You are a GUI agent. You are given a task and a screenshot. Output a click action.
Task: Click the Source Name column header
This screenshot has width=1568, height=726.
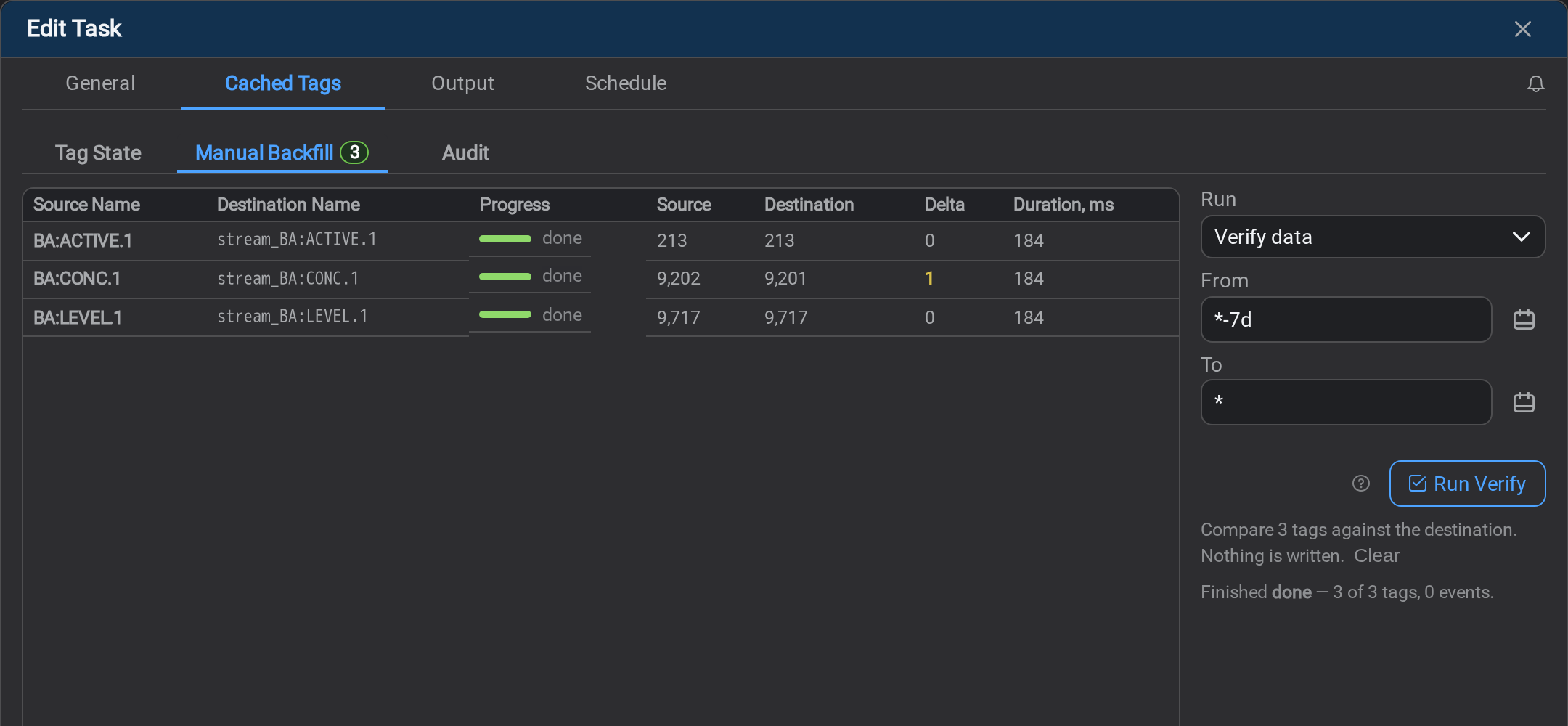click(x=86, y=205)
